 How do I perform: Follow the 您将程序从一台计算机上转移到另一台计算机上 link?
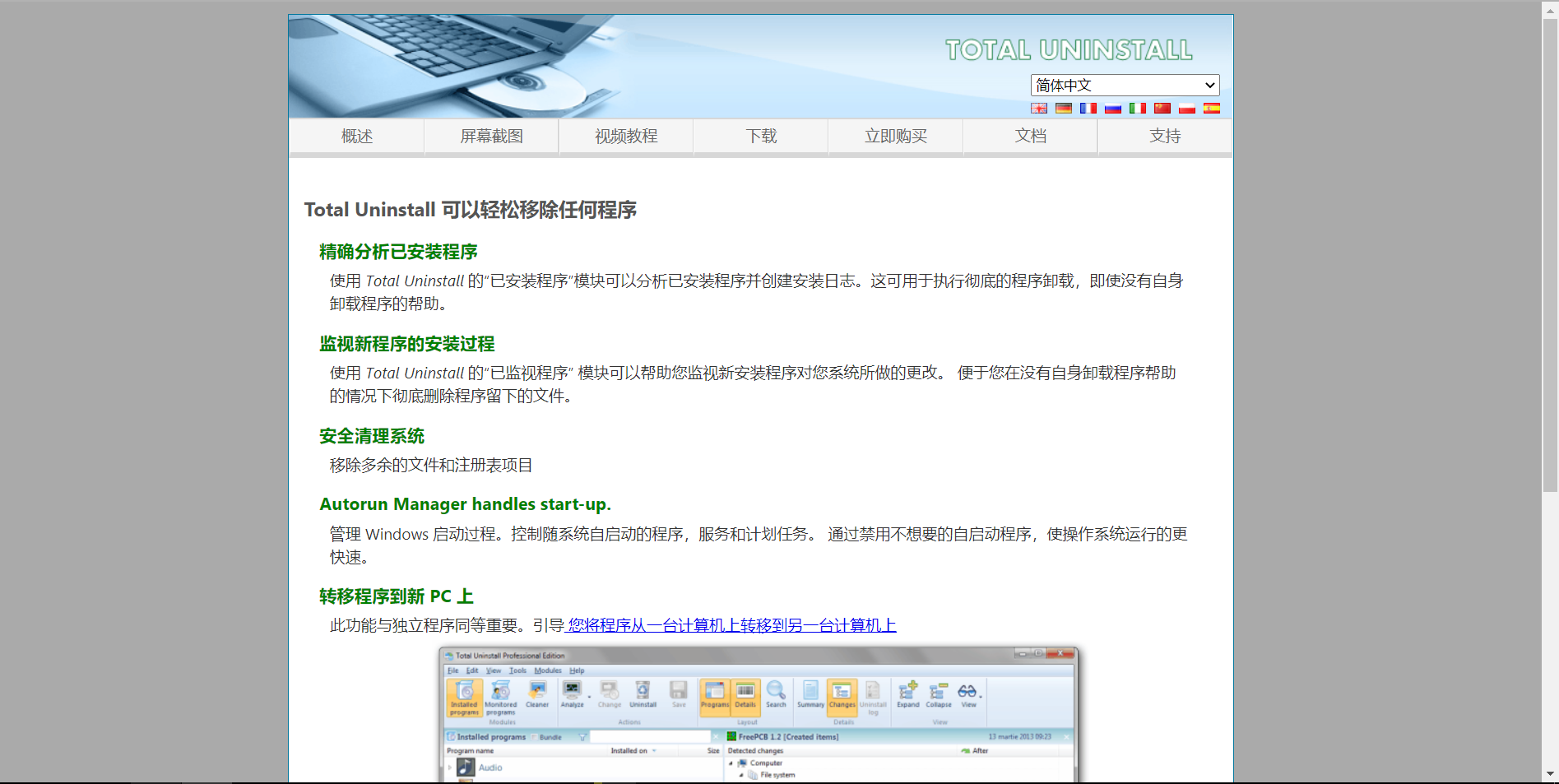coord(731,626)
